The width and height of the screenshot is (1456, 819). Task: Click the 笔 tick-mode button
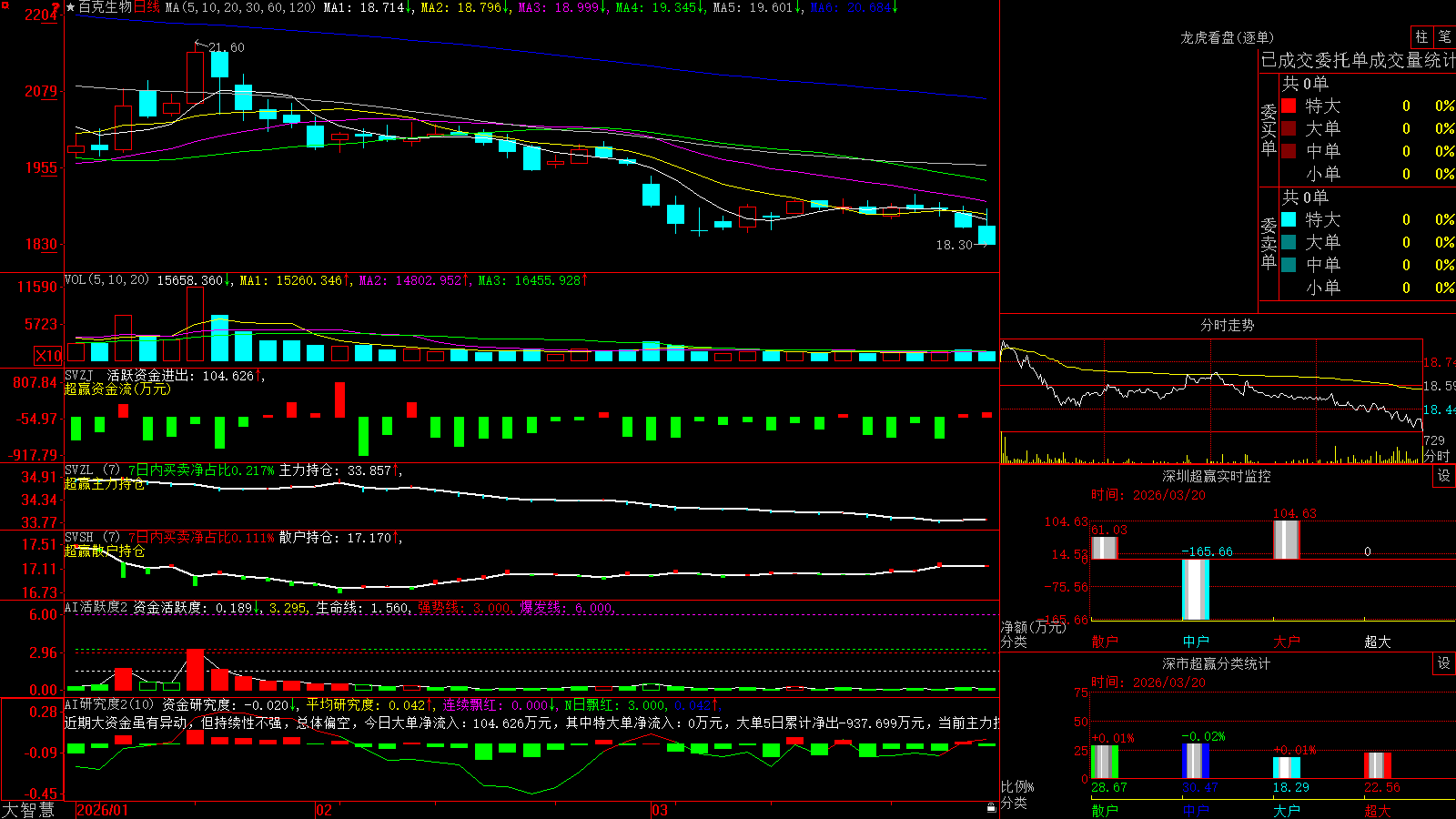(x=1445, y=36)
